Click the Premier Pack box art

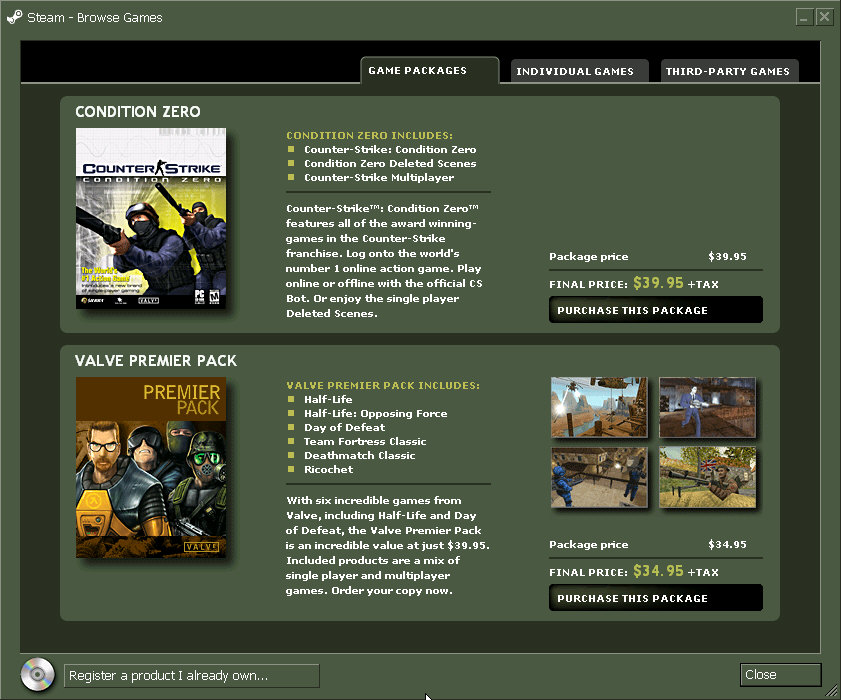151,467
